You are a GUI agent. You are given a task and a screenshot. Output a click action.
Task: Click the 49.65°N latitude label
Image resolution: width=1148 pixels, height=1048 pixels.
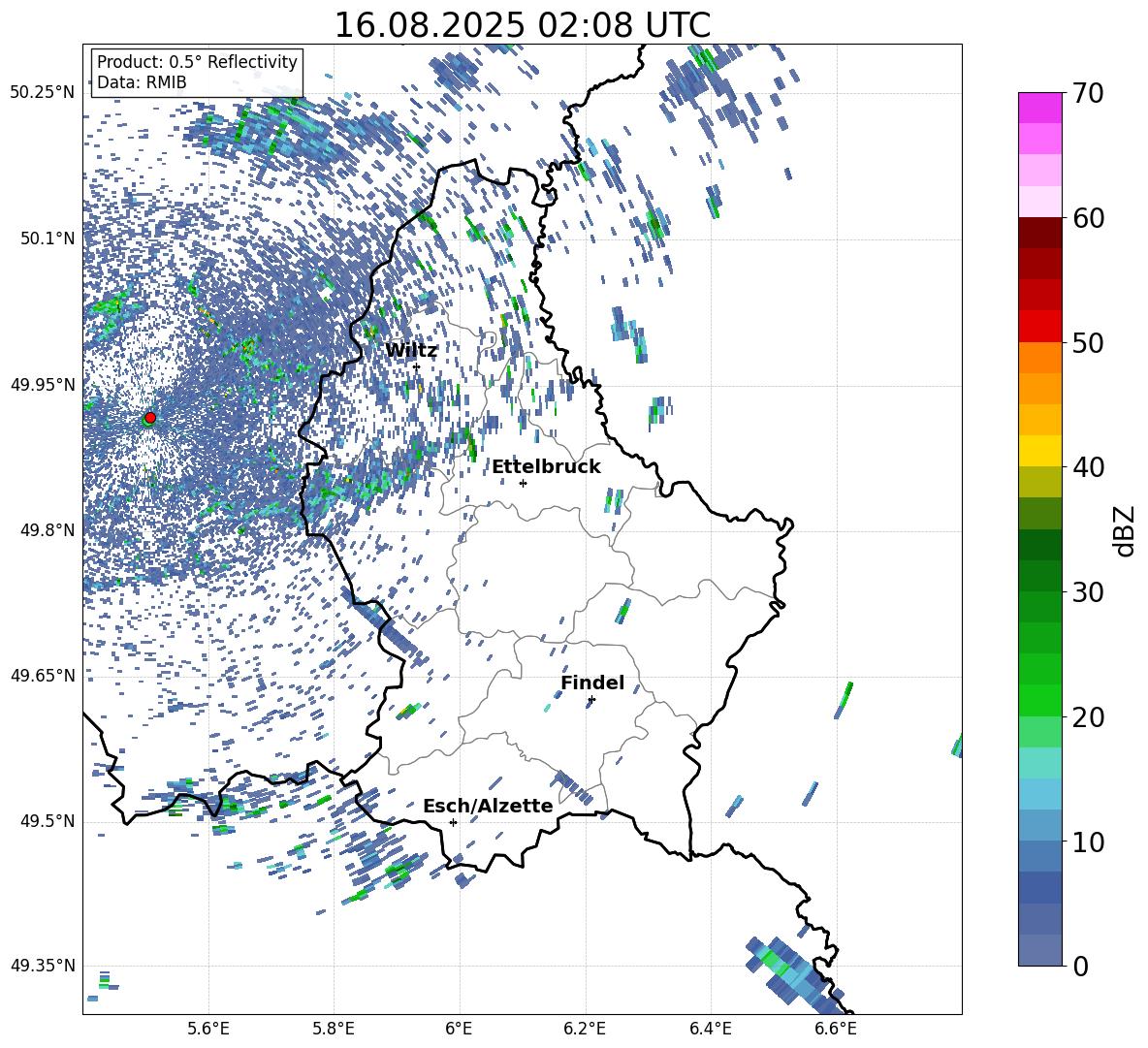pos(43,676)
